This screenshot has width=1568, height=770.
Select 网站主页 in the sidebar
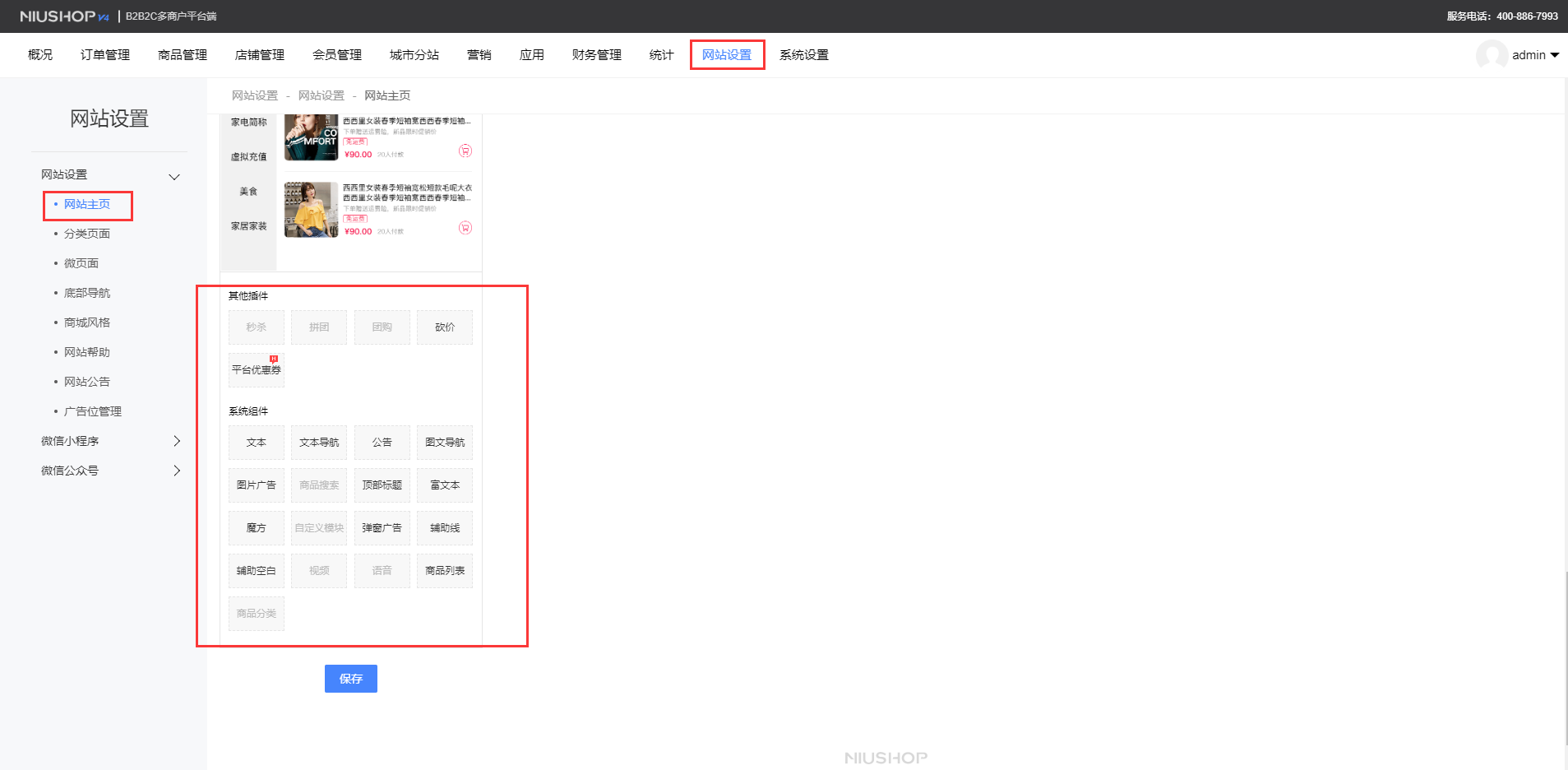87,204
